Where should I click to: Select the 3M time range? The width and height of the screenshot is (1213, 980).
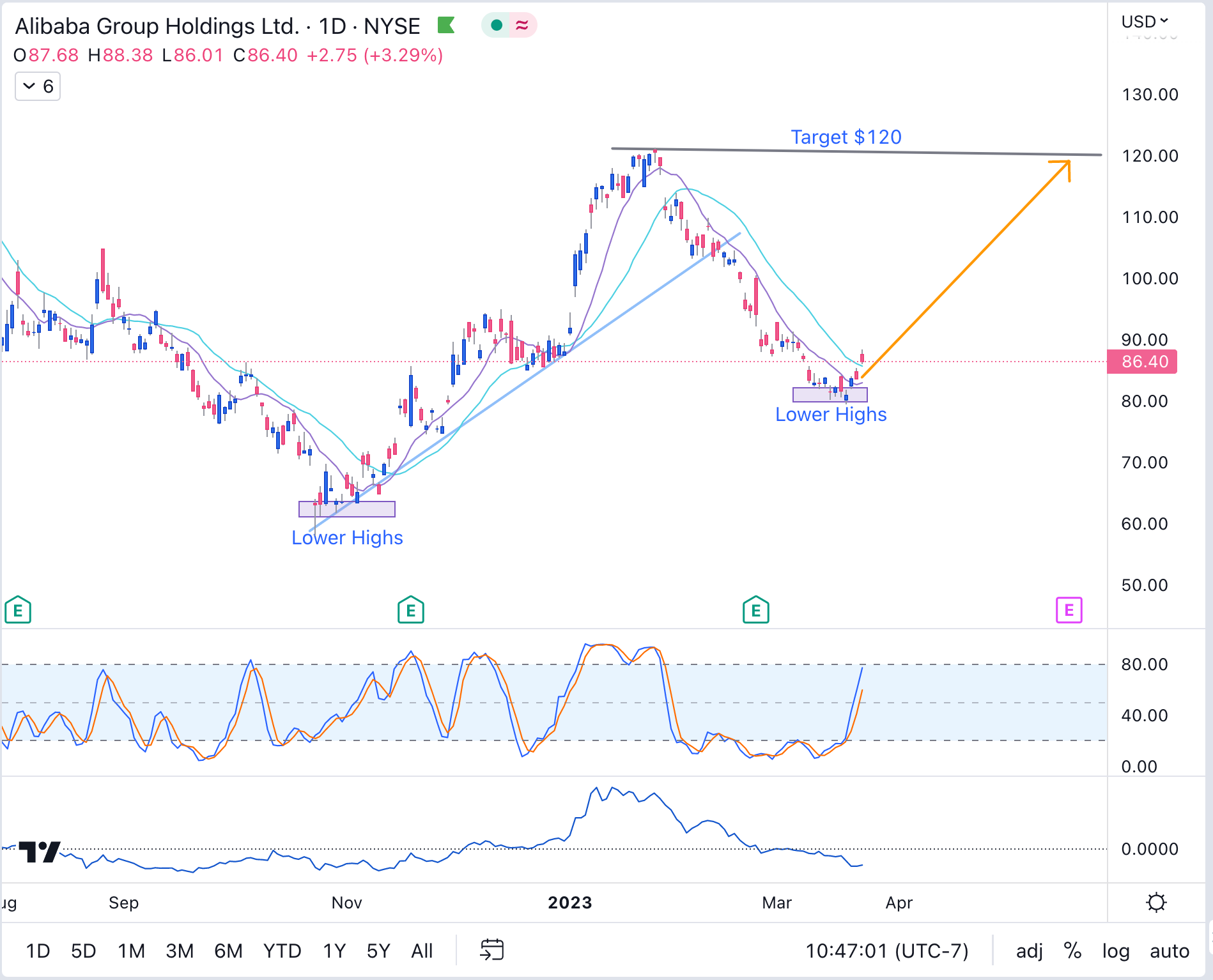180,951
